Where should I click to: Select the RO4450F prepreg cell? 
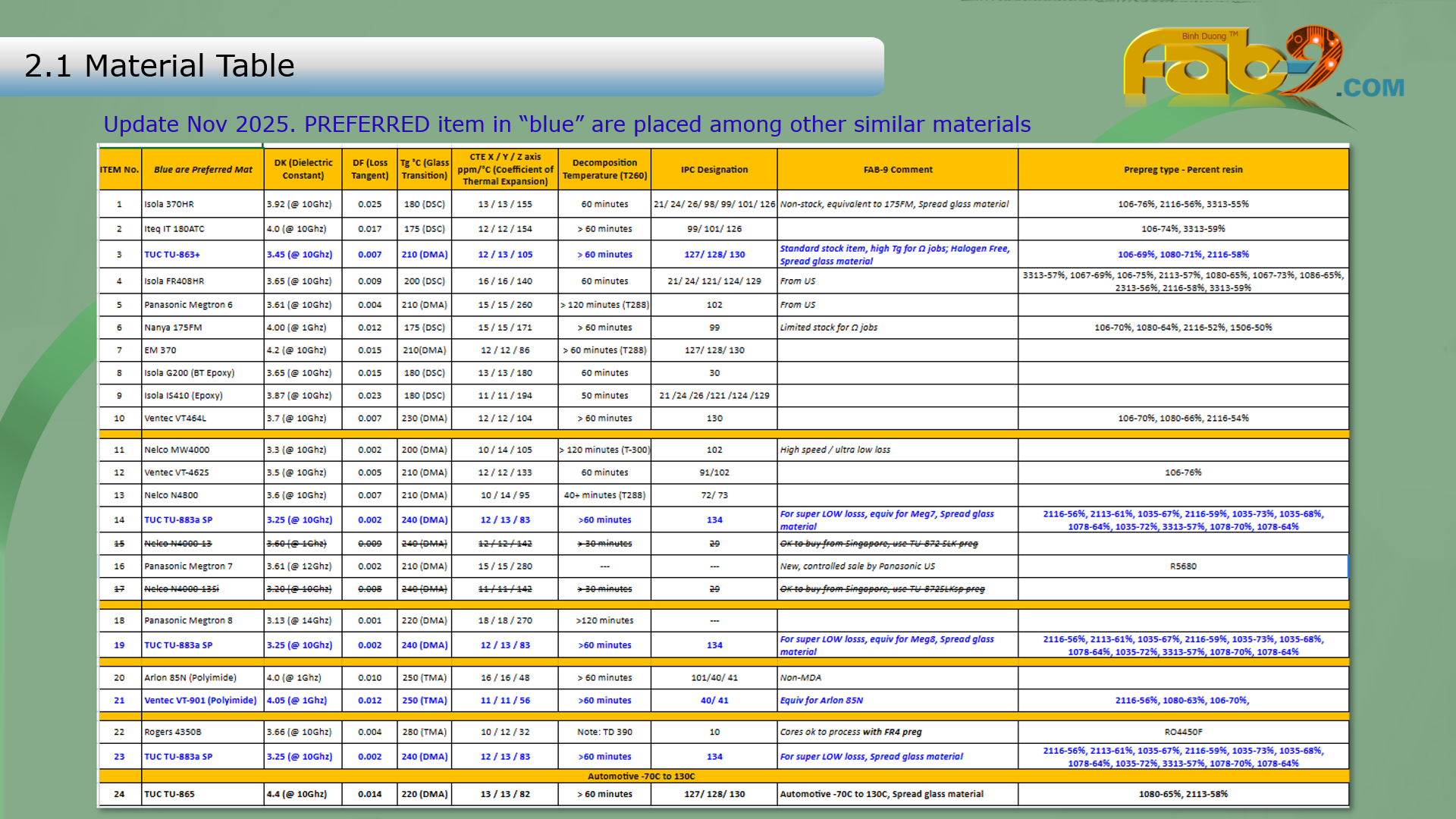point(1182,733)
